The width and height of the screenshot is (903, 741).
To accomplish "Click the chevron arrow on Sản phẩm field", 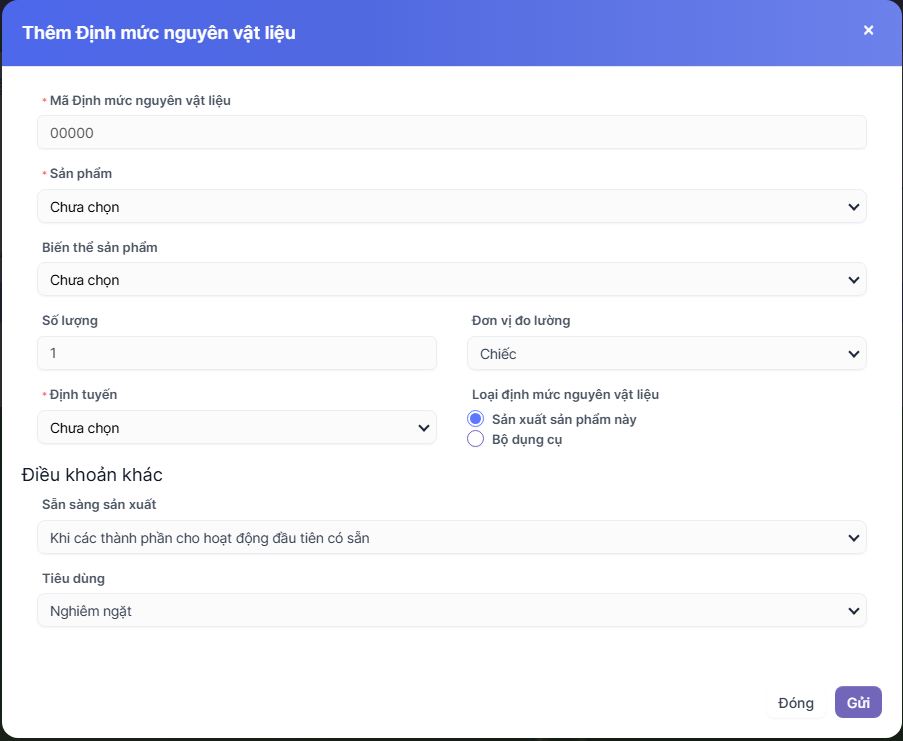I will 853,207.
